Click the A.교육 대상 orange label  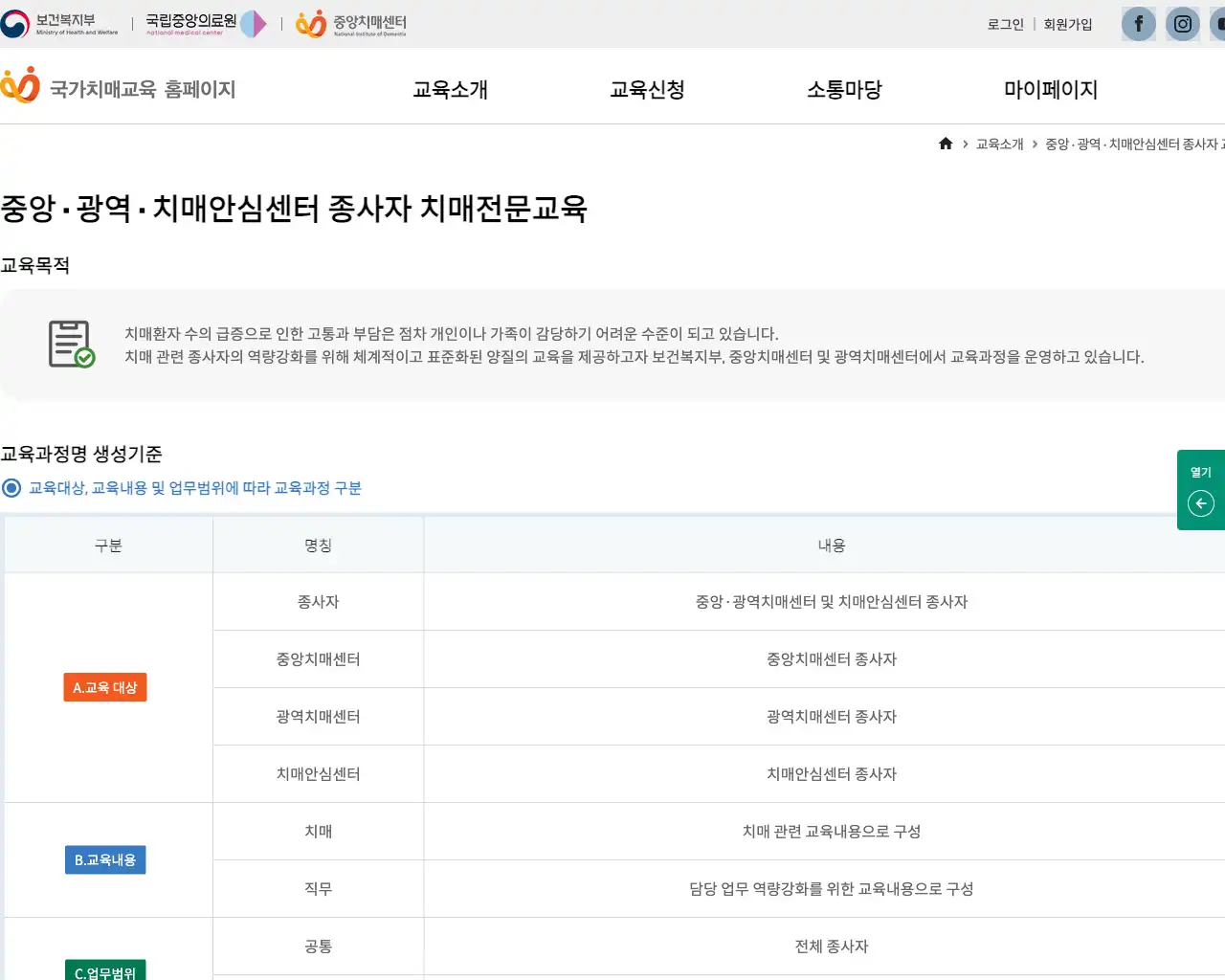[105, 687]
